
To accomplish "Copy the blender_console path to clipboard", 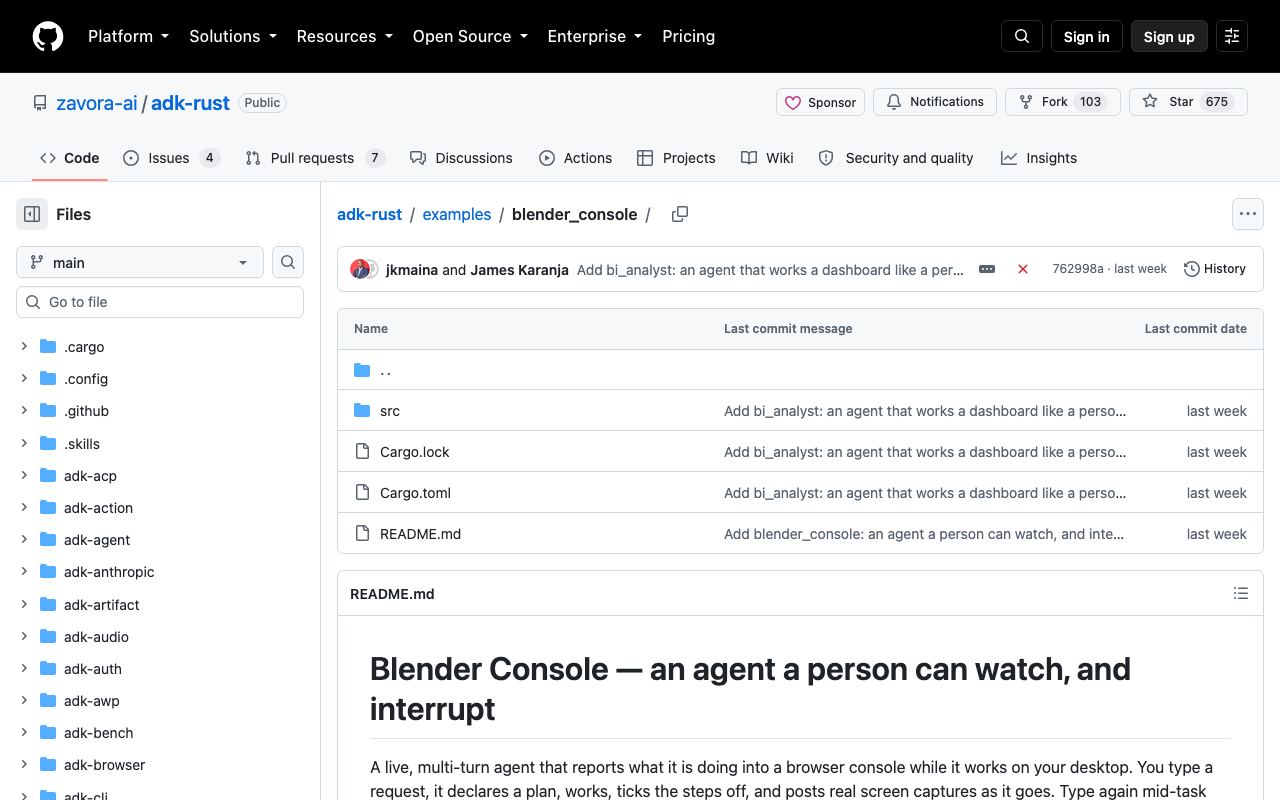I will [x=680, y=214].
